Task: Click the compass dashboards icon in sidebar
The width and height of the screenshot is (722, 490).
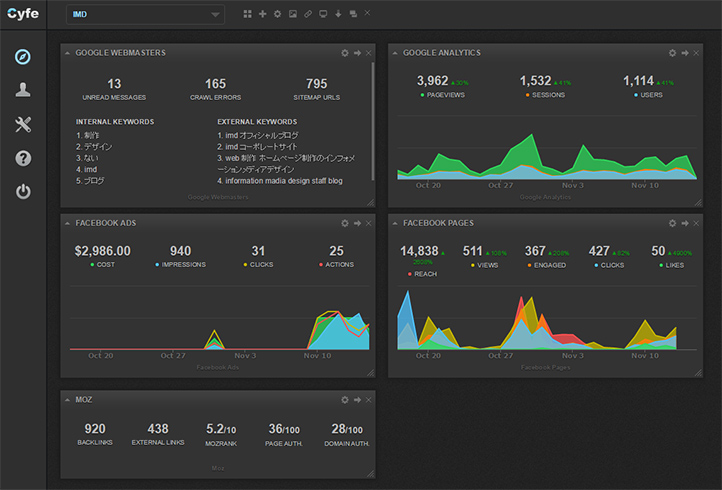Action: point(23,57)
